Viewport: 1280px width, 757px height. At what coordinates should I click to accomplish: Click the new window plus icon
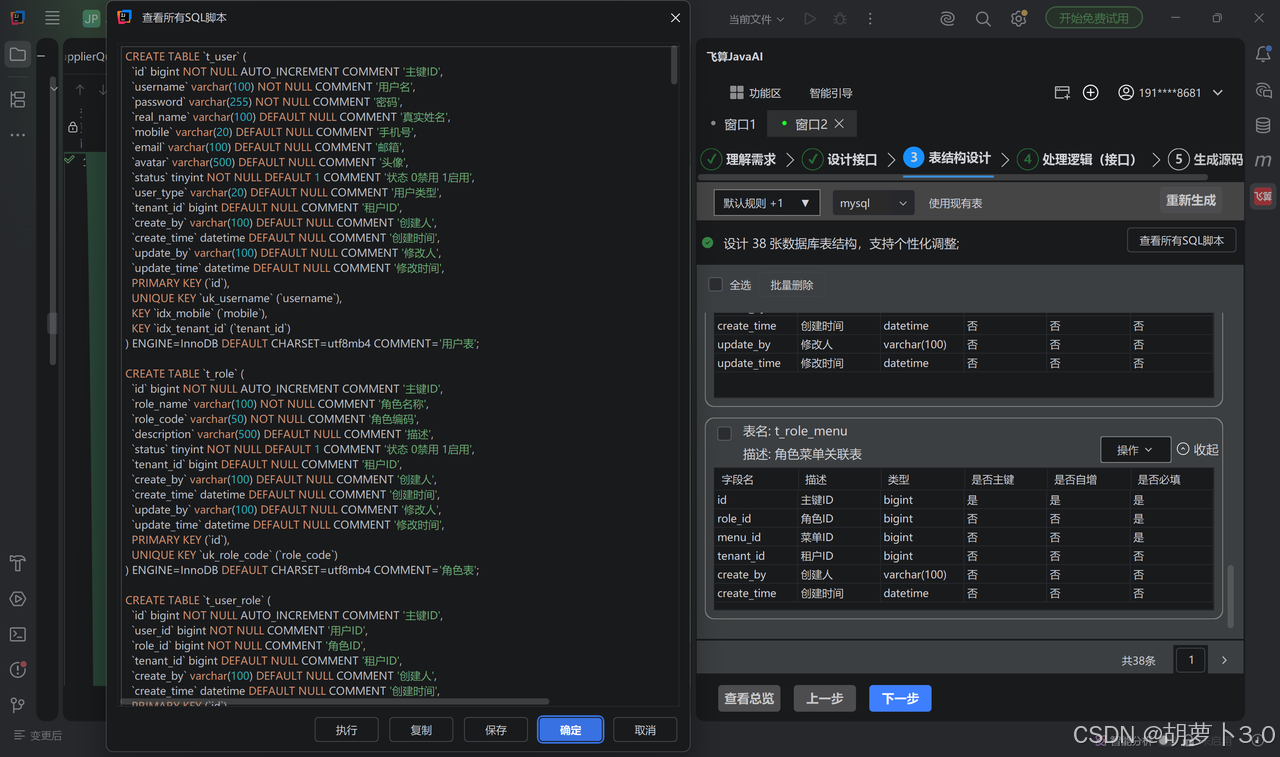[x=1091, y=92]
